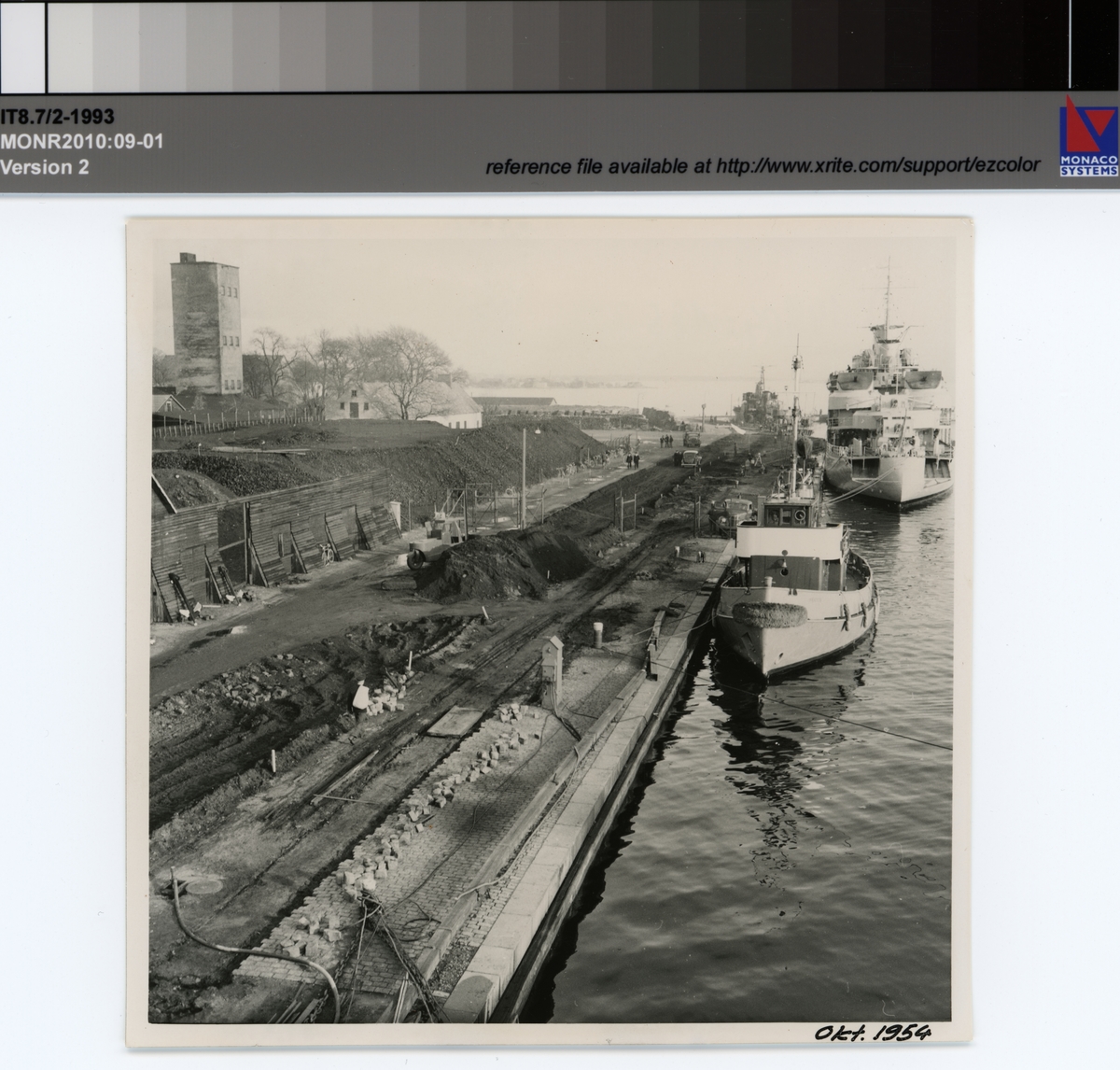Click the worker in white laying cobblestones
This screenshot has width=1120, height=1070.
(359, 699)
